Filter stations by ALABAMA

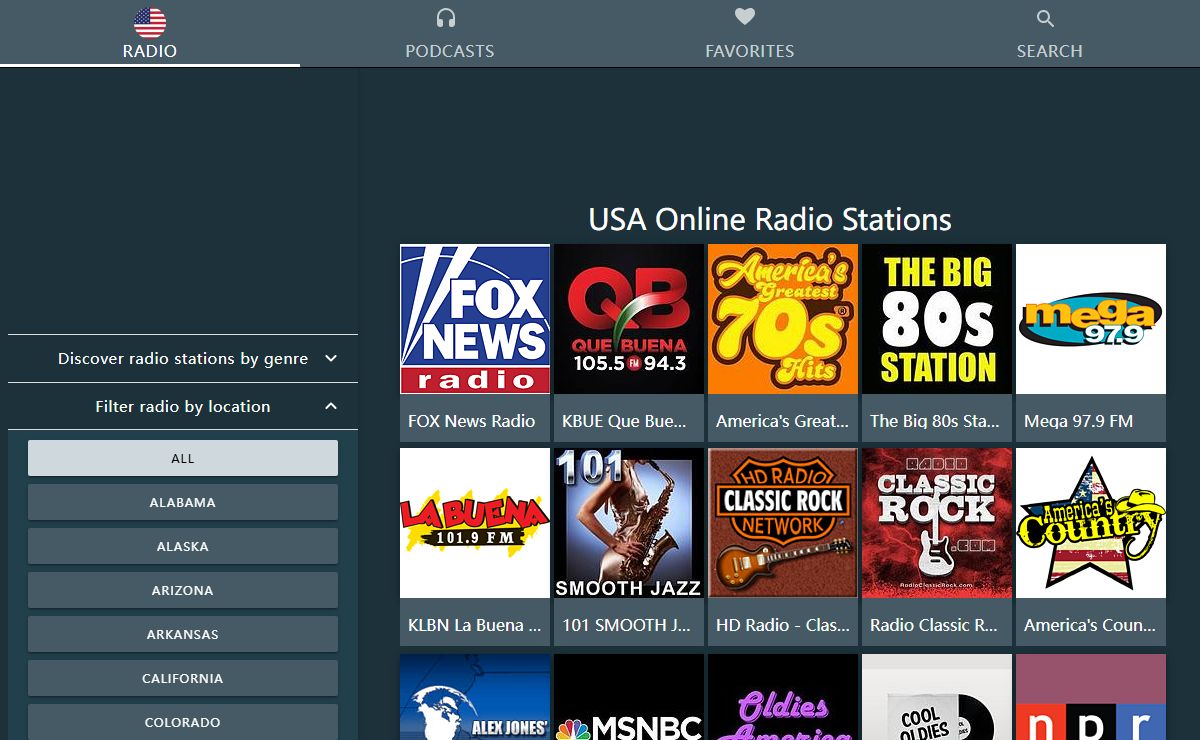(183, 502)
